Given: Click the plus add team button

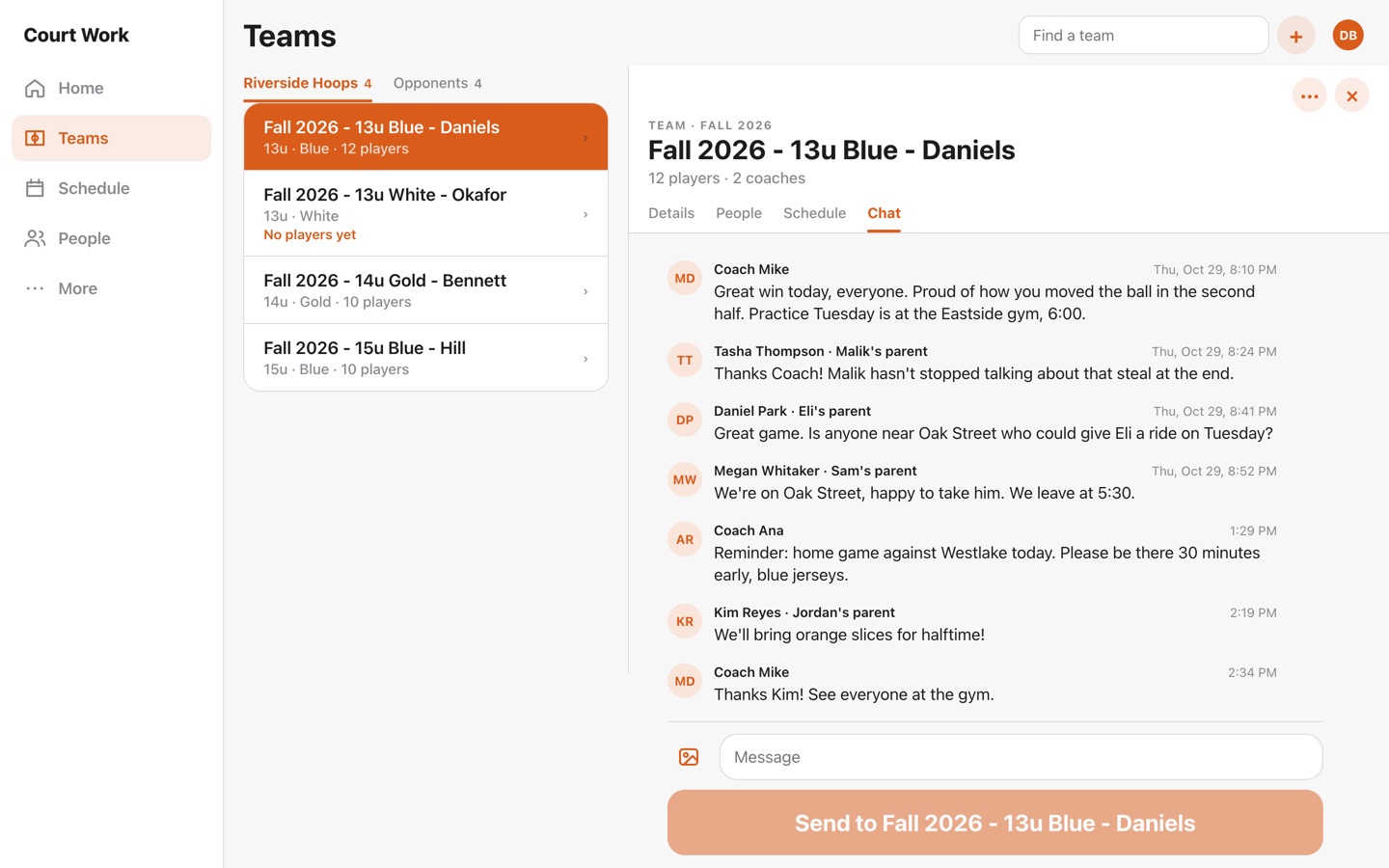Looking at the screenshot, I should [x=1296, y=36].
